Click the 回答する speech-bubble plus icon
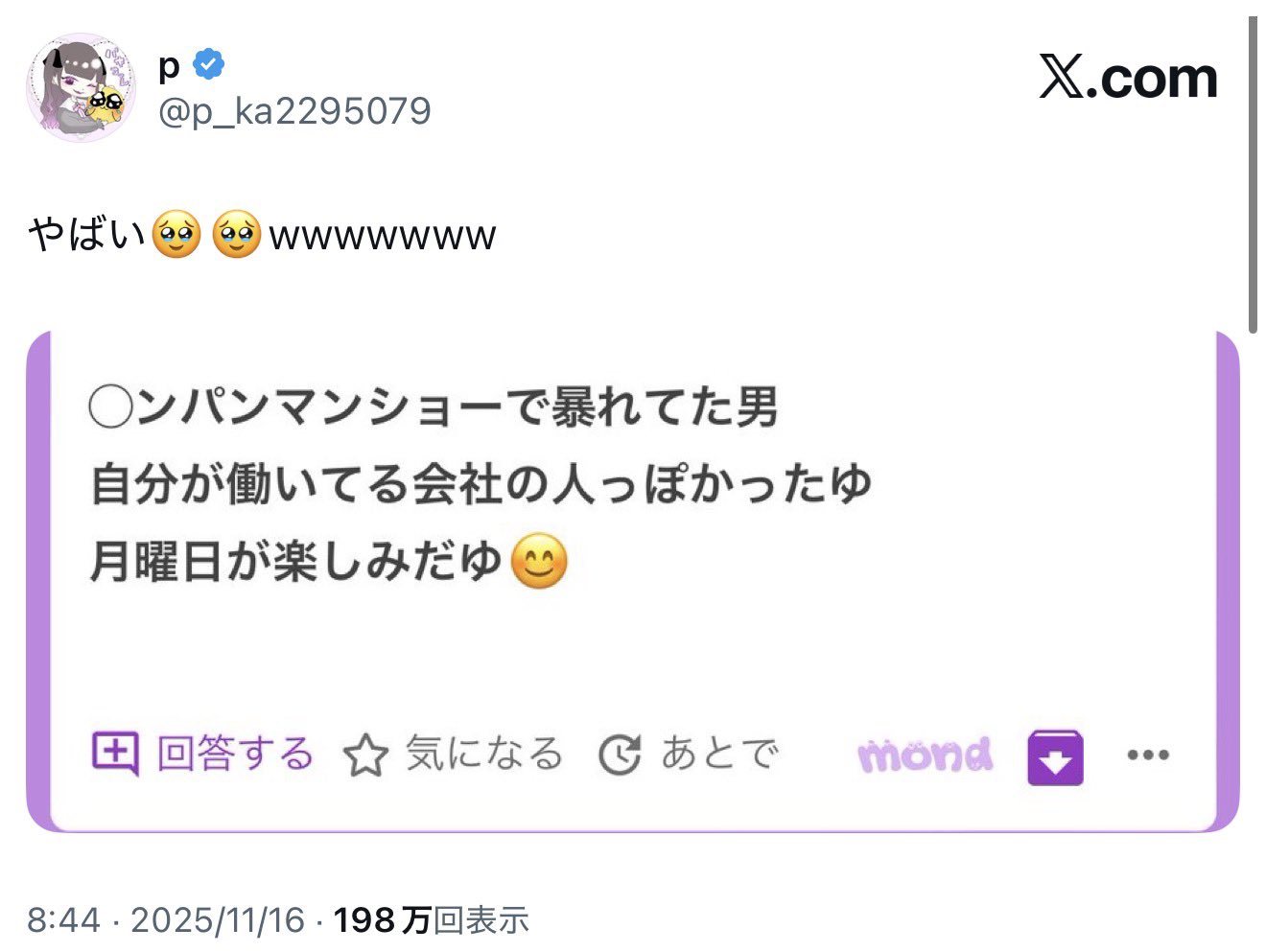Viewport: 1266px width, 952px height. point(115,754)
